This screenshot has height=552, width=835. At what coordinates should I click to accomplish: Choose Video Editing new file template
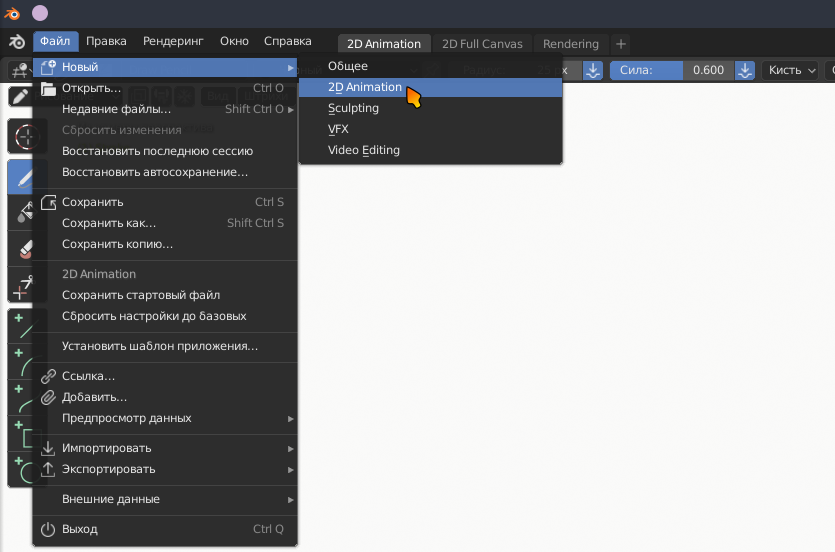click(x=430, y=150)
